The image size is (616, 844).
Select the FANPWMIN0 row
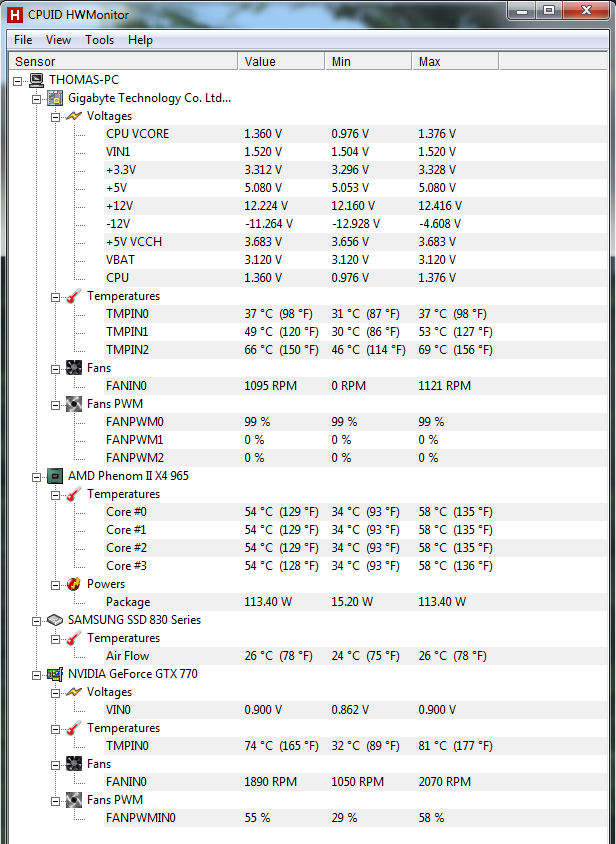(355, 818)
